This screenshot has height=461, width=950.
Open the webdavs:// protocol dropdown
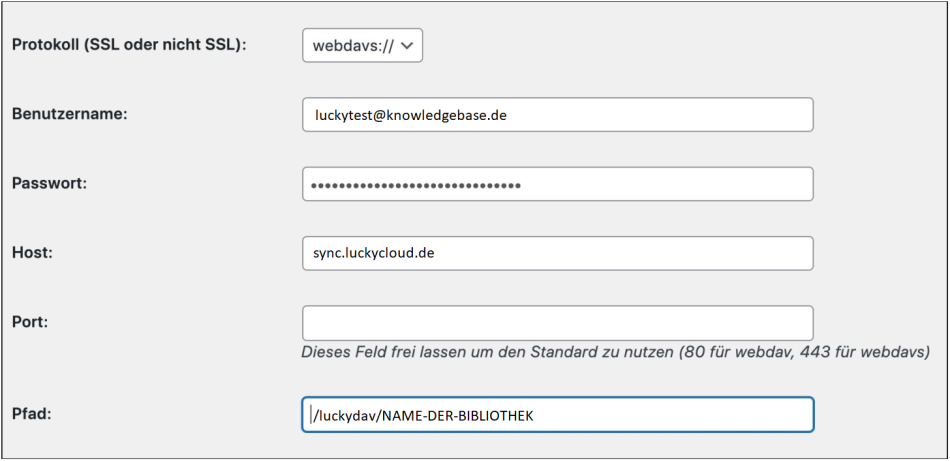point(362,45)
